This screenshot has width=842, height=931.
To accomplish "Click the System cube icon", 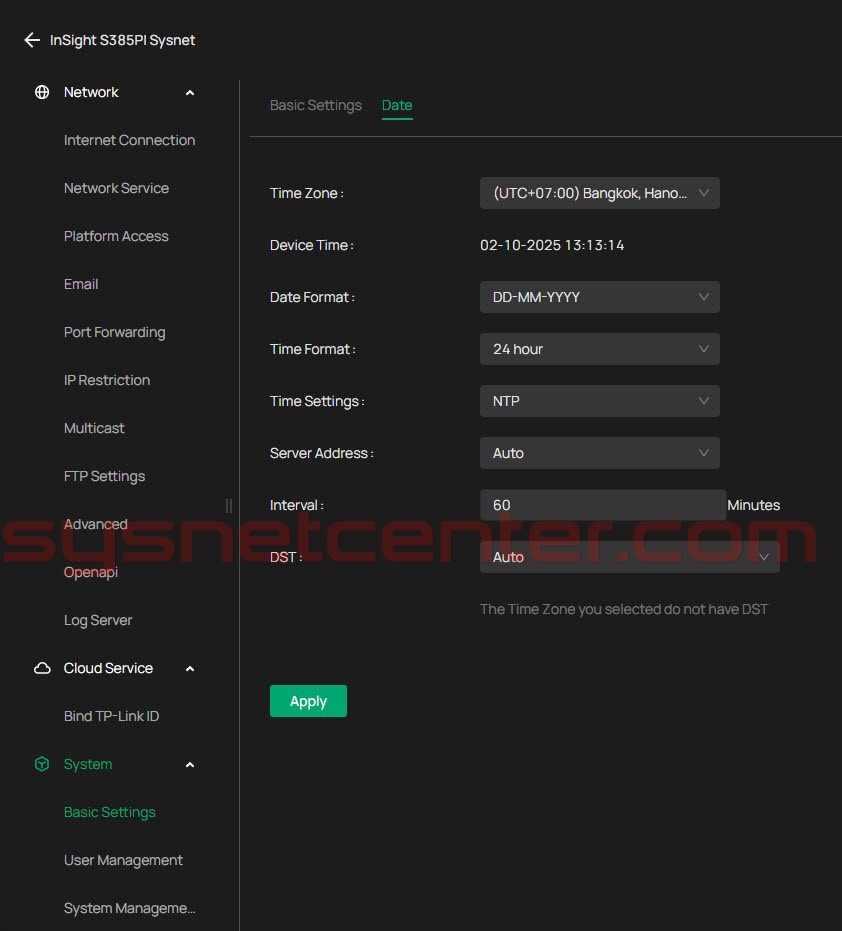I will [x=42, y=765].
